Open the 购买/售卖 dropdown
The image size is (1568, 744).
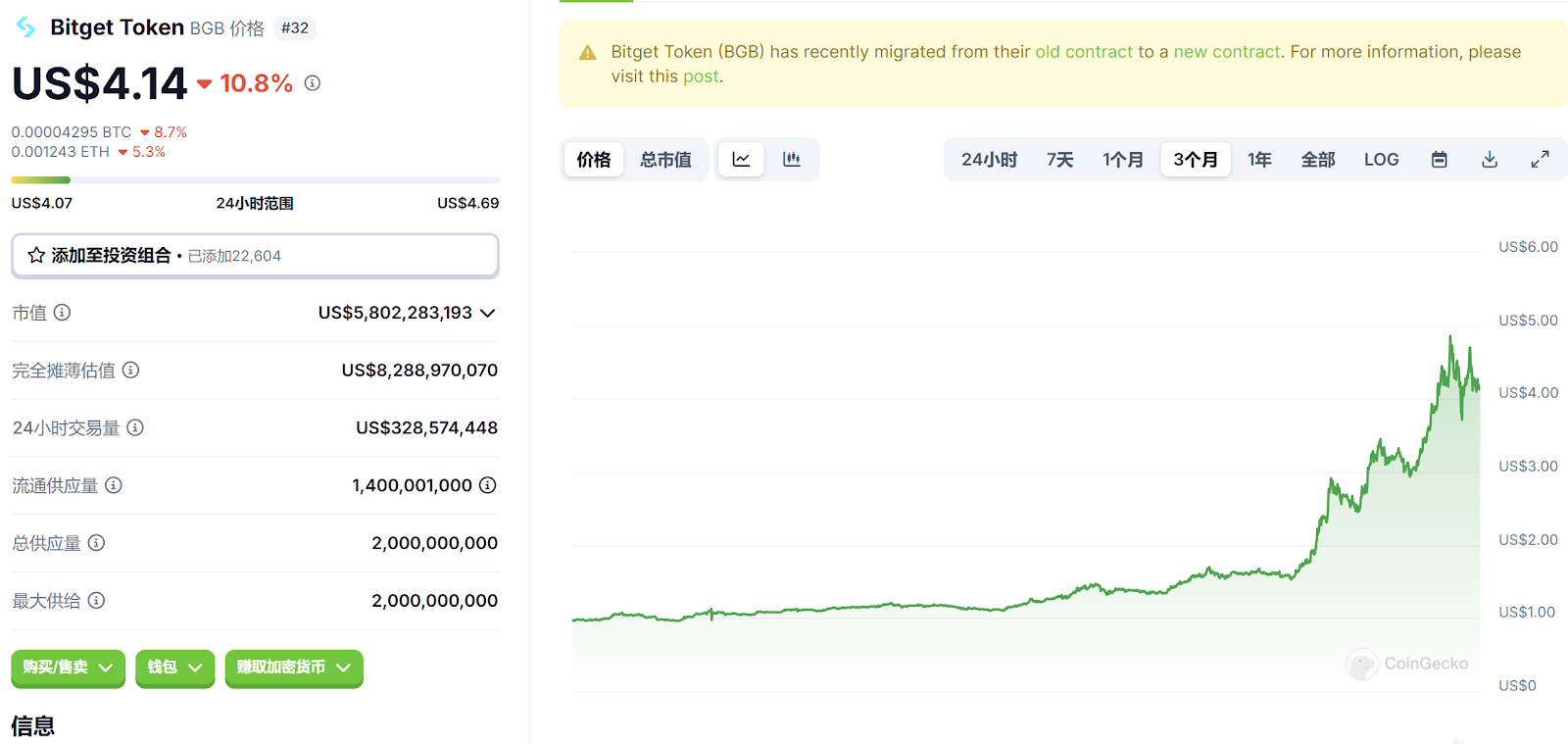click(x=68, y=668)
